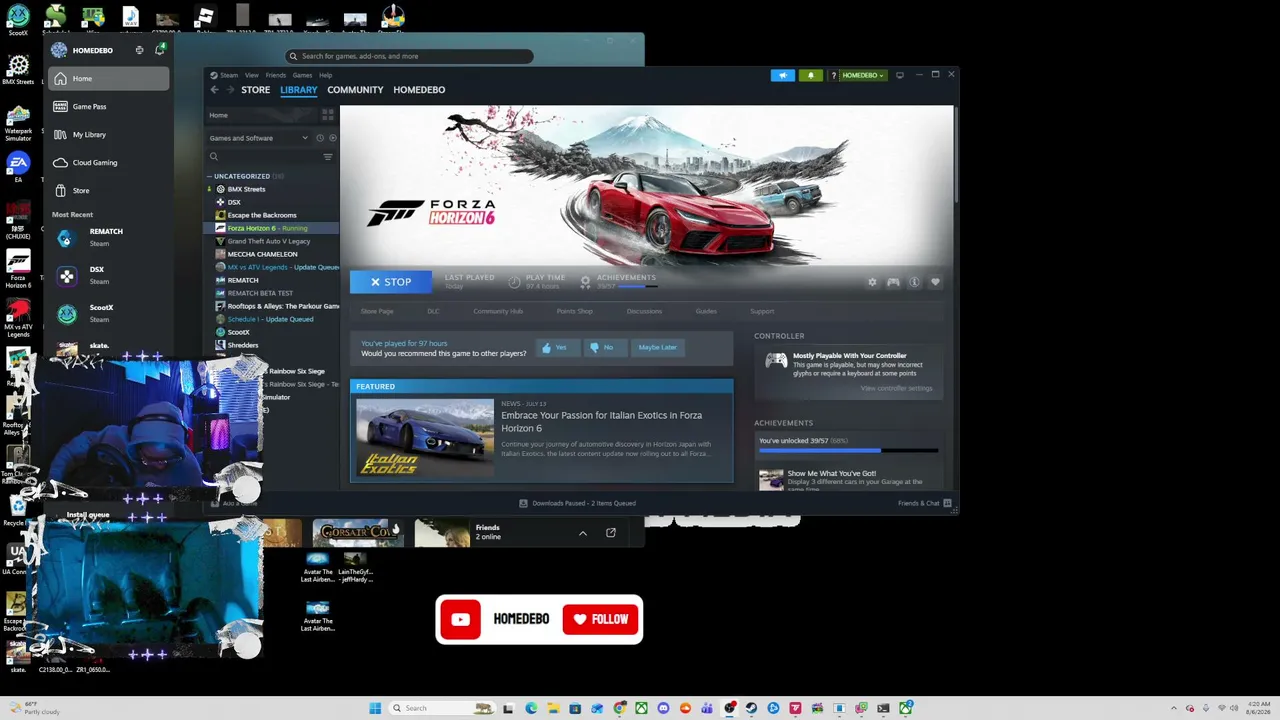Screen dimensions: 1280x720
Task: Open REMATCH in Xbox Most Recent list
Action: [x=108, y=237]
